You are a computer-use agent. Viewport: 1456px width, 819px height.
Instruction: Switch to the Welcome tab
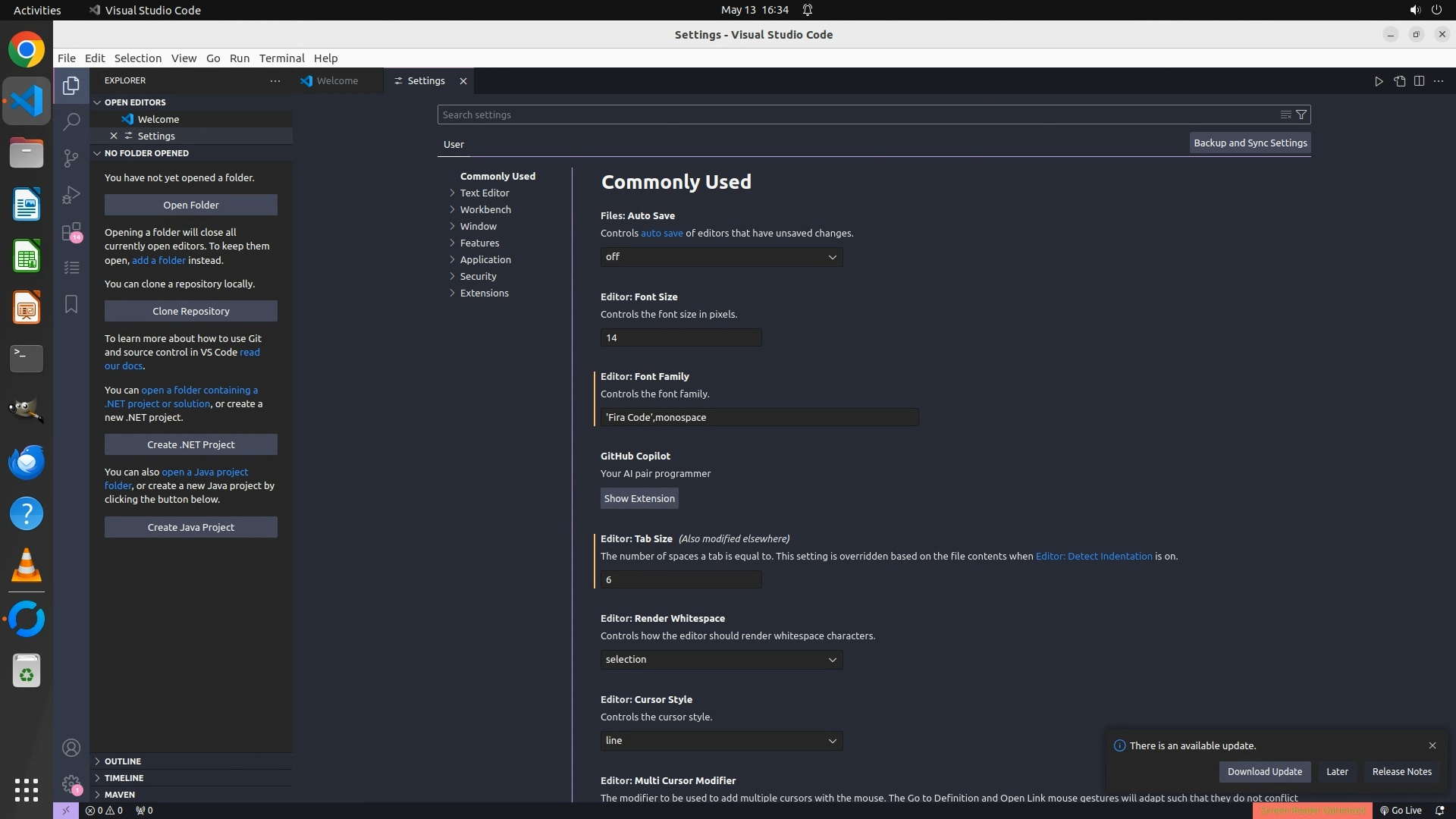click(x=337, y=81)
